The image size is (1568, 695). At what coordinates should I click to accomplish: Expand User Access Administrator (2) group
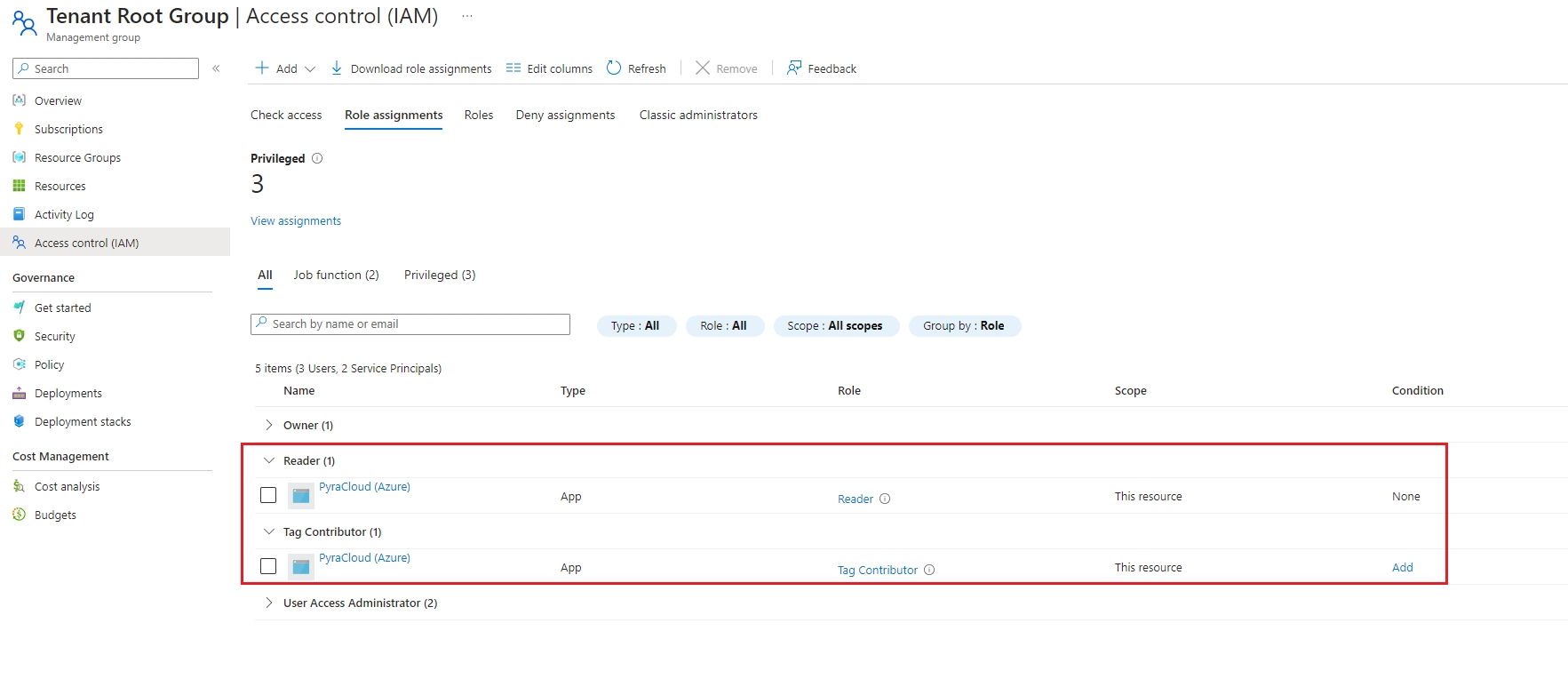tap(269, 603)
